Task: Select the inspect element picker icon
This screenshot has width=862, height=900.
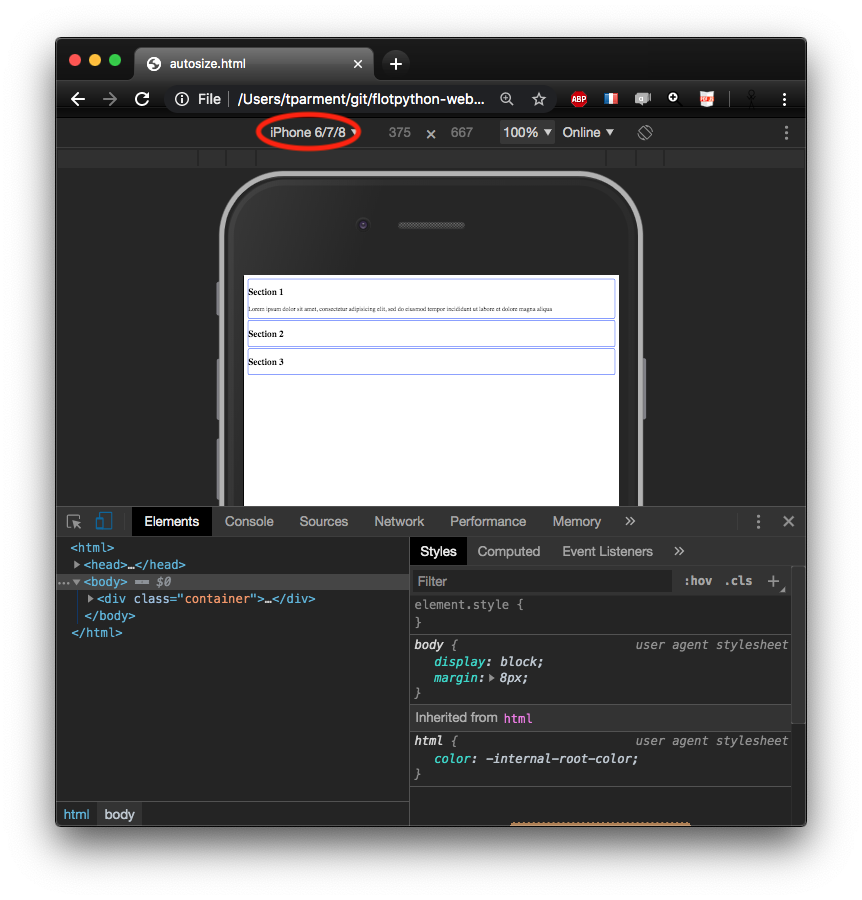Action: pyautogui.click(x=74, y=522)
